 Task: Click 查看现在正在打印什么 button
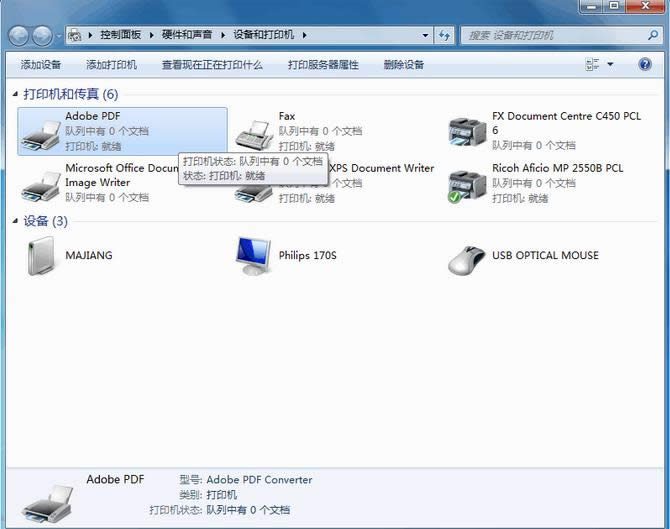[212, 65]
